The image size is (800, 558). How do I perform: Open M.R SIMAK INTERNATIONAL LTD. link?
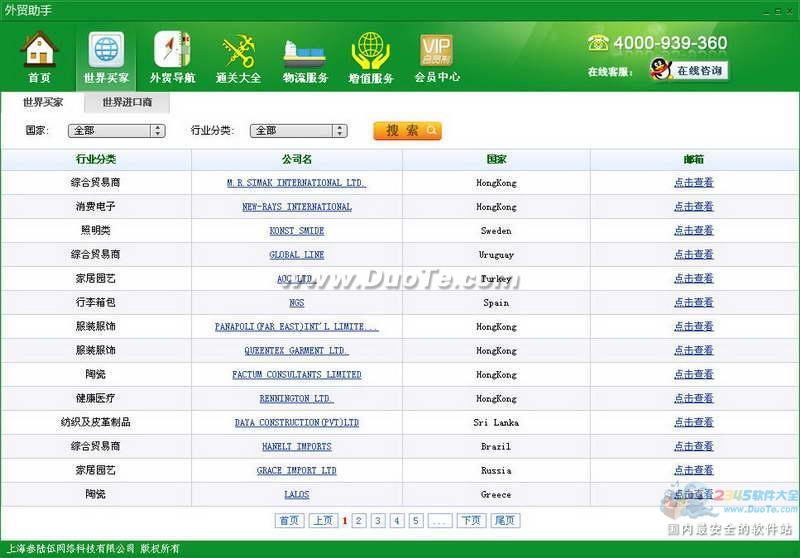click(297, 183)
